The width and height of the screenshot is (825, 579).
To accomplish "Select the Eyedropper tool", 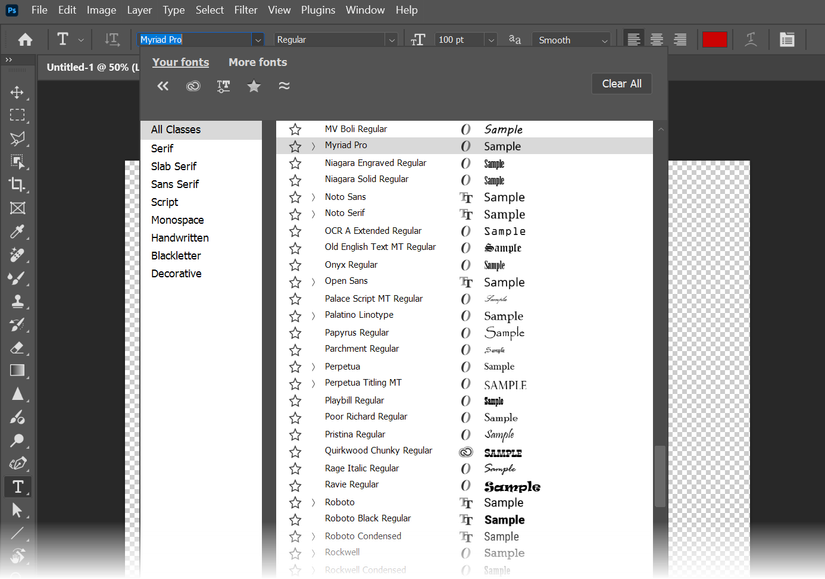I will [x=17, y=231].
